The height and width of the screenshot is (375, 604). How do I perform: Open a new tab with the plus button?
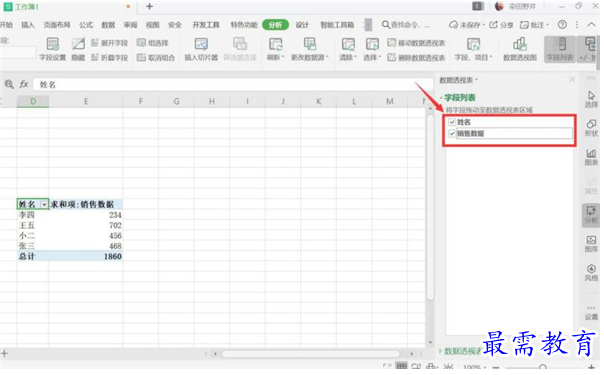pyautogui.click(x=149, y=6)
